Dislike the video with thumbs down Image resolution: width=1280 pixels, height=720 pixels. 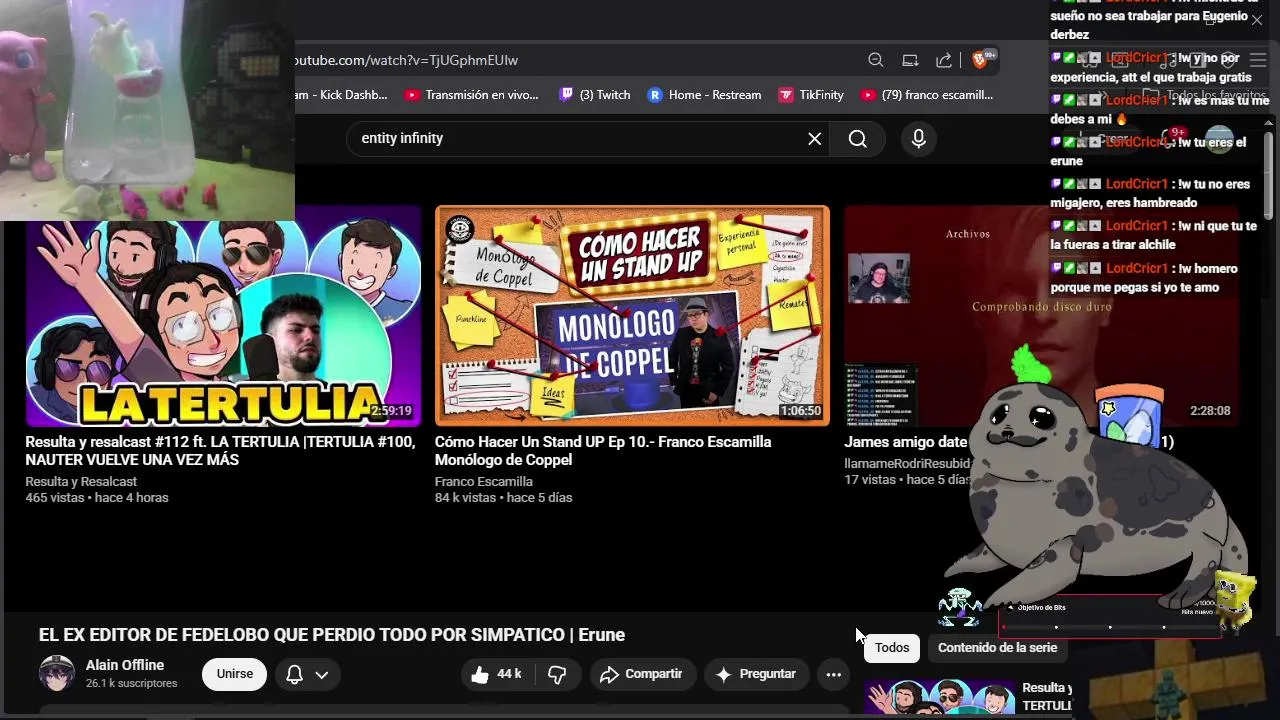[558, 674]
